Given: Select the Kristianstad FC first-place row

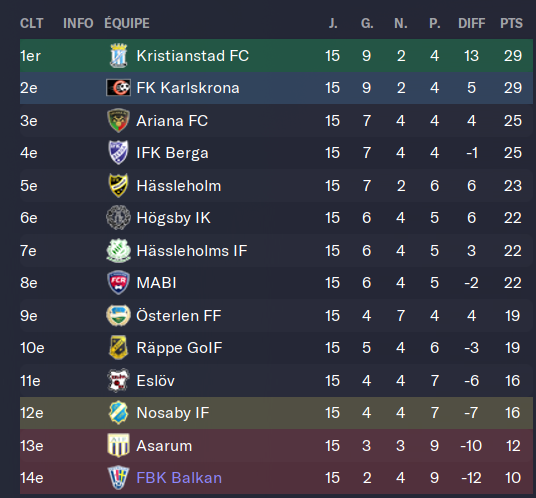Looking at the screenshot, I should coord(276,55).
